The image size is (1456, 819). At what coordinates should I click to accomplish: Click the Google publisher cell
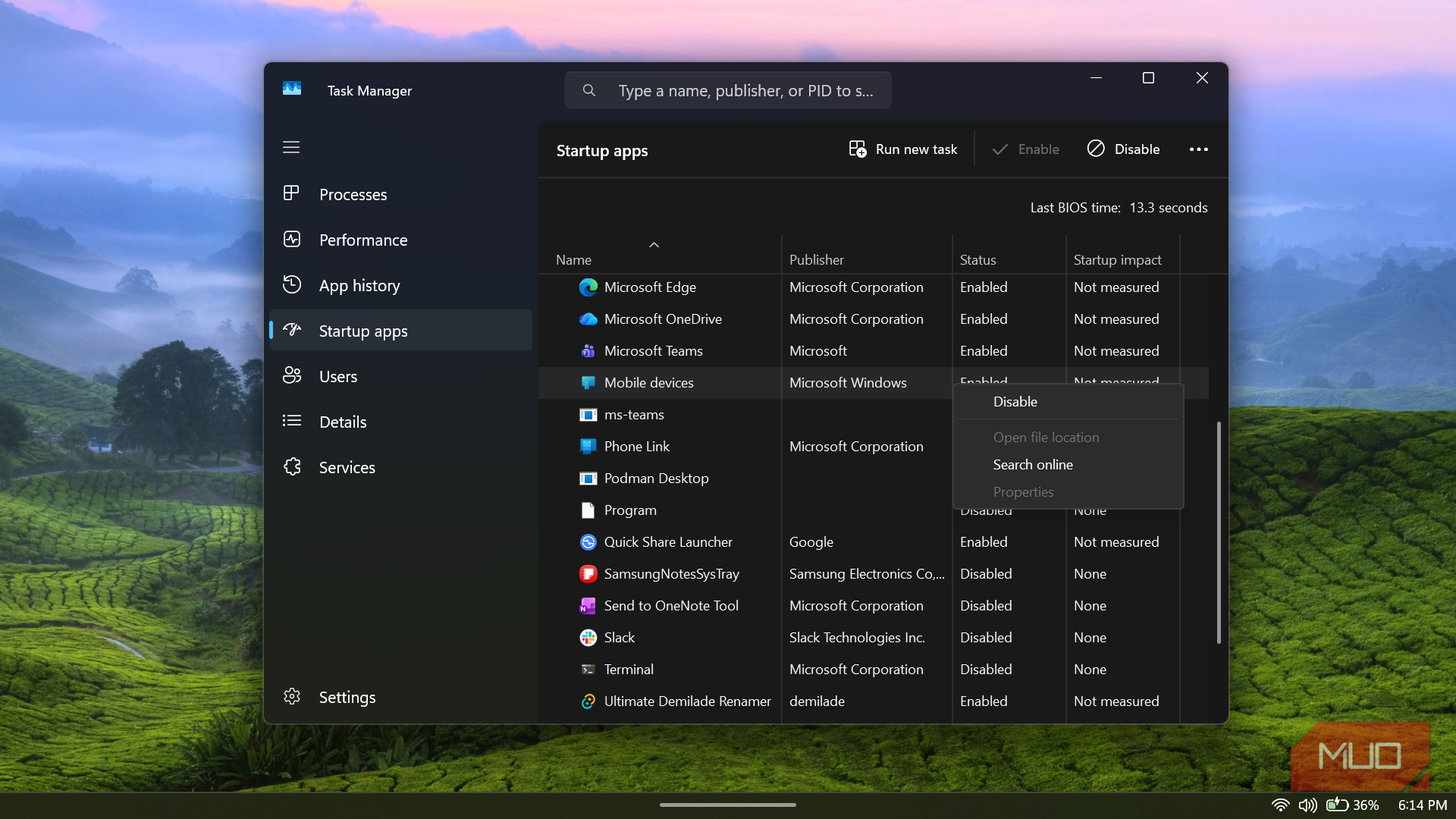pyautogui.click(x=811, y=542)
